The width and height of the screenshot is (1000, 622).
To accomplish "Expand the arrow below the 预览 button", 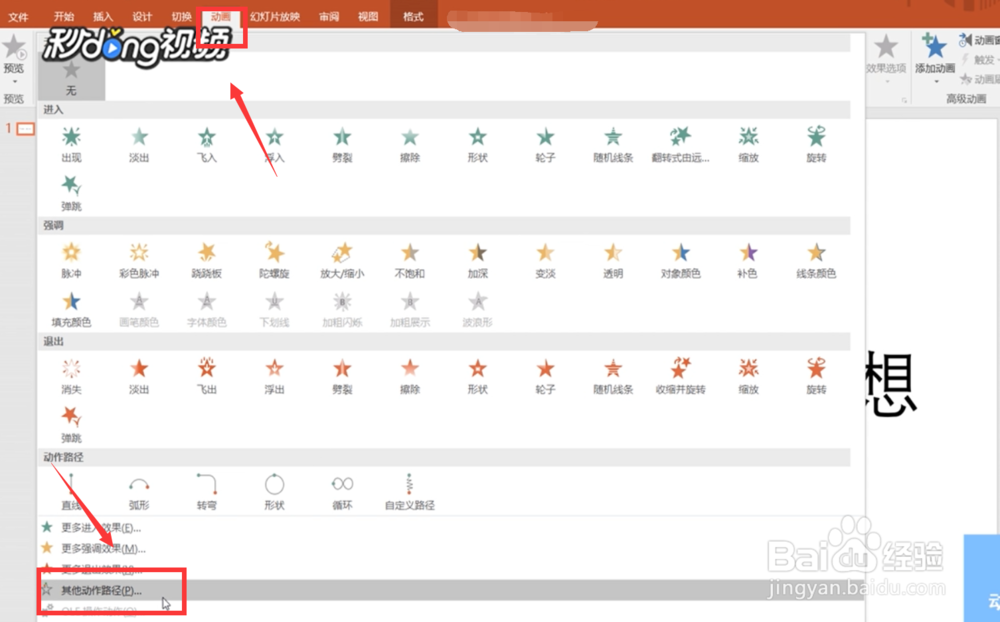I will [x=14, y=82].
